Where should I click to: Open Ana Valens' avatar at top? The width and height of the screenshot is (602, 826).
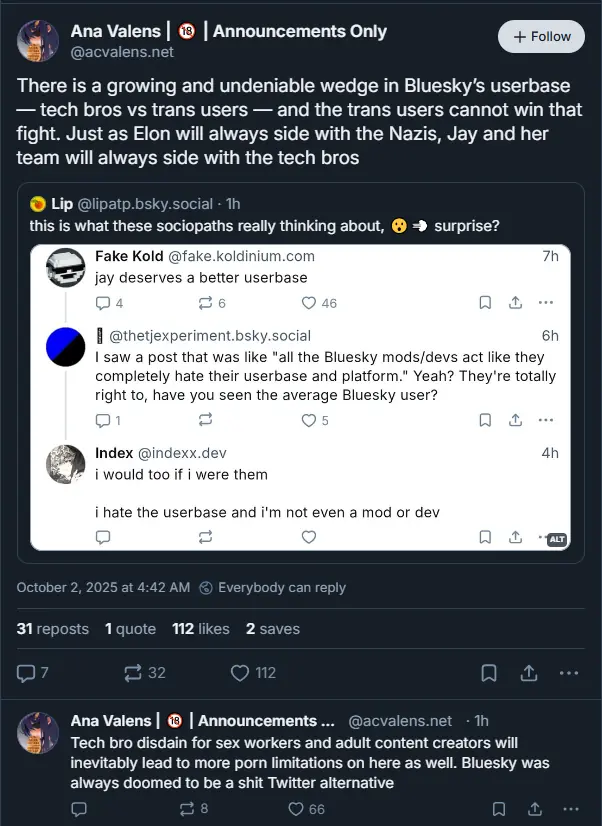38,40
